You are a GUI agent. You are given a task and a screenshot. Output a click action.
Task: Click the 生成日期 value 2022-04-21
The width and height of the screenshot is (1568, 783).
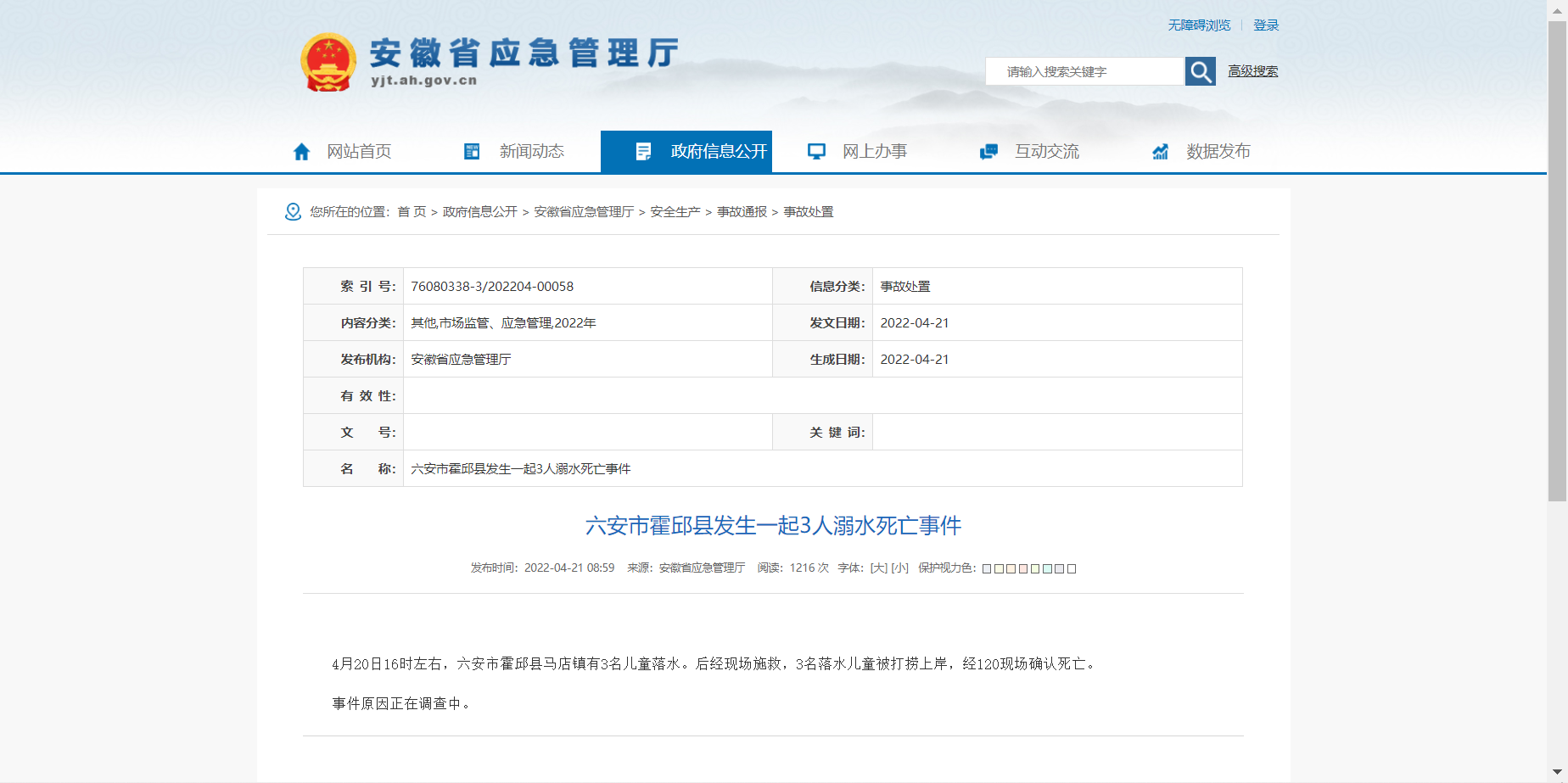[915, 360]
